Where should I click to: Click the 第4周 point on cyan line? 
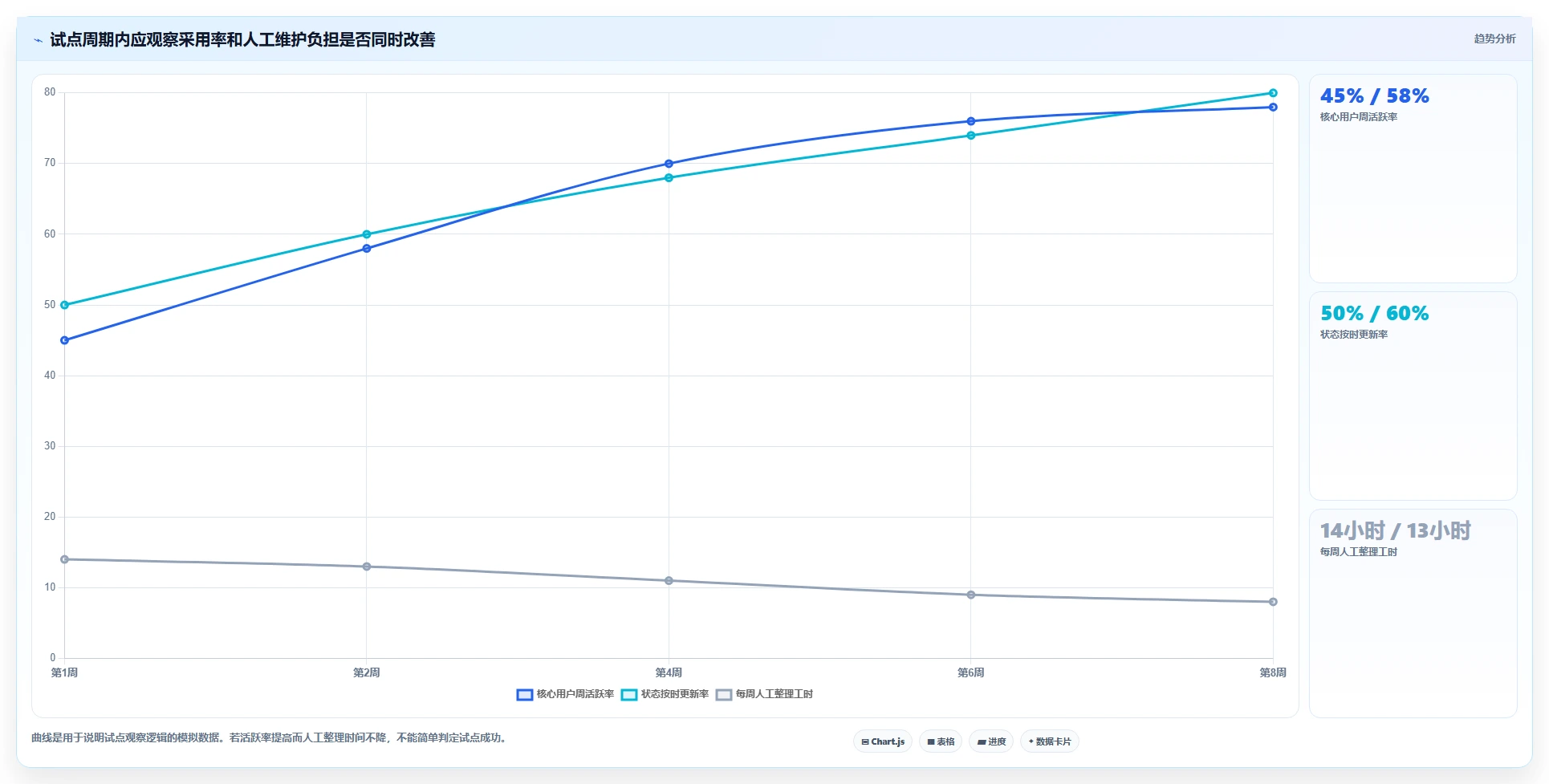click(x=669, y=177)
